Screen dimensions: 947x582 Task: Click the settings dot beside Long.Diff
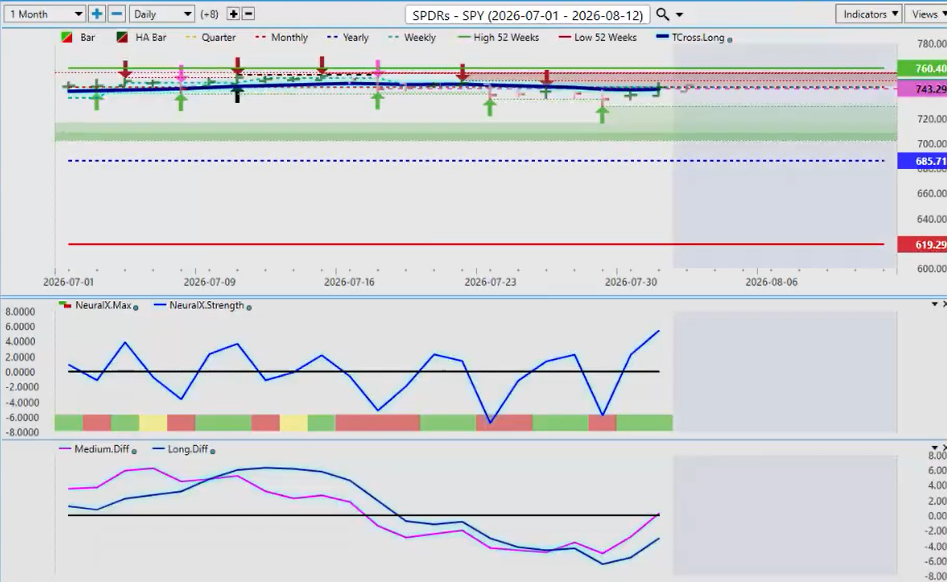pyautogui.click(x=213, y=450)
